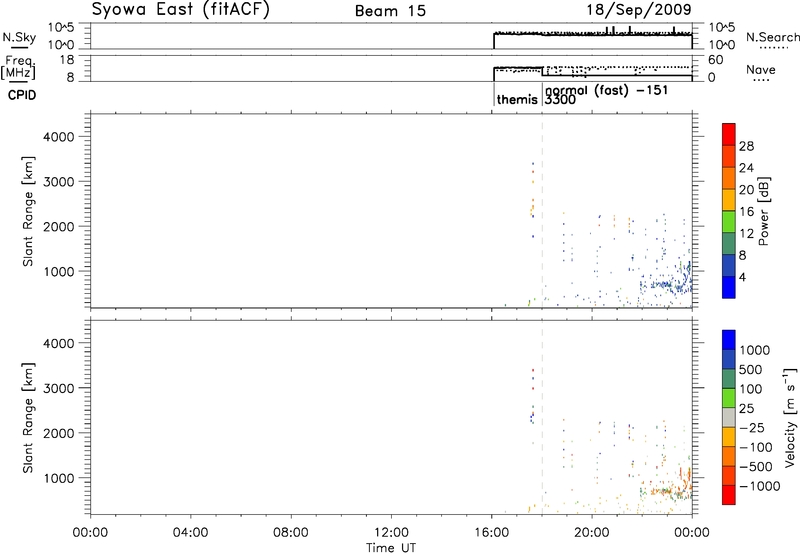
Task: Select the Beam 15 label
Action: tap(390, 11)
